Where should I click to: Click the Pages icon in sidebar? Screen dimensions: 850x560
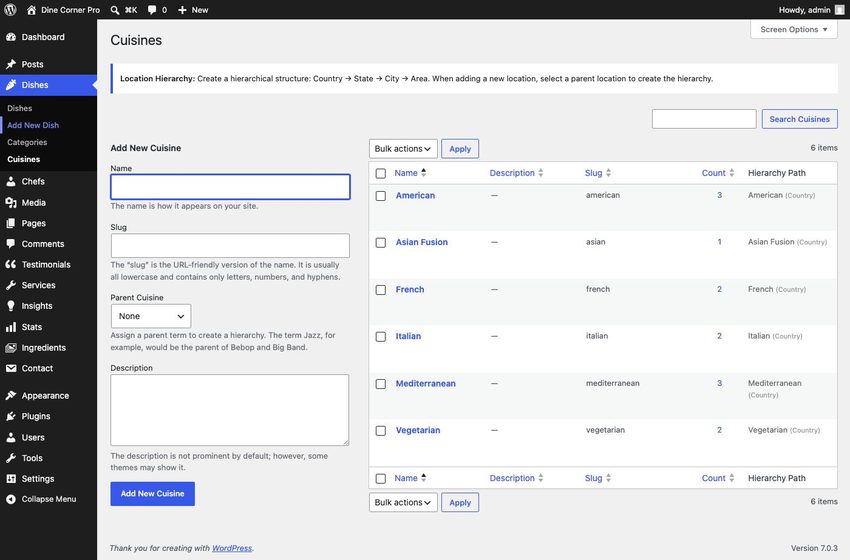(11, 223)
